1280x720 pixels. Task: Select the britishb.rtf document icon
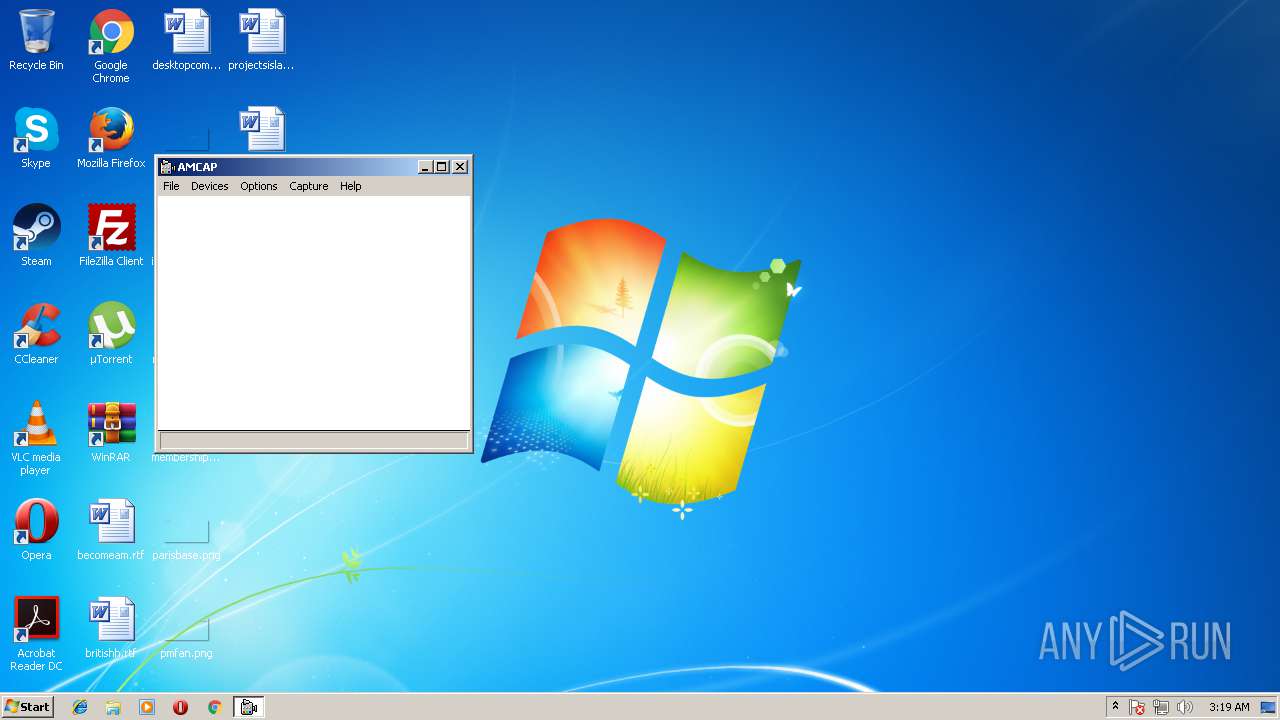point(111,628)
